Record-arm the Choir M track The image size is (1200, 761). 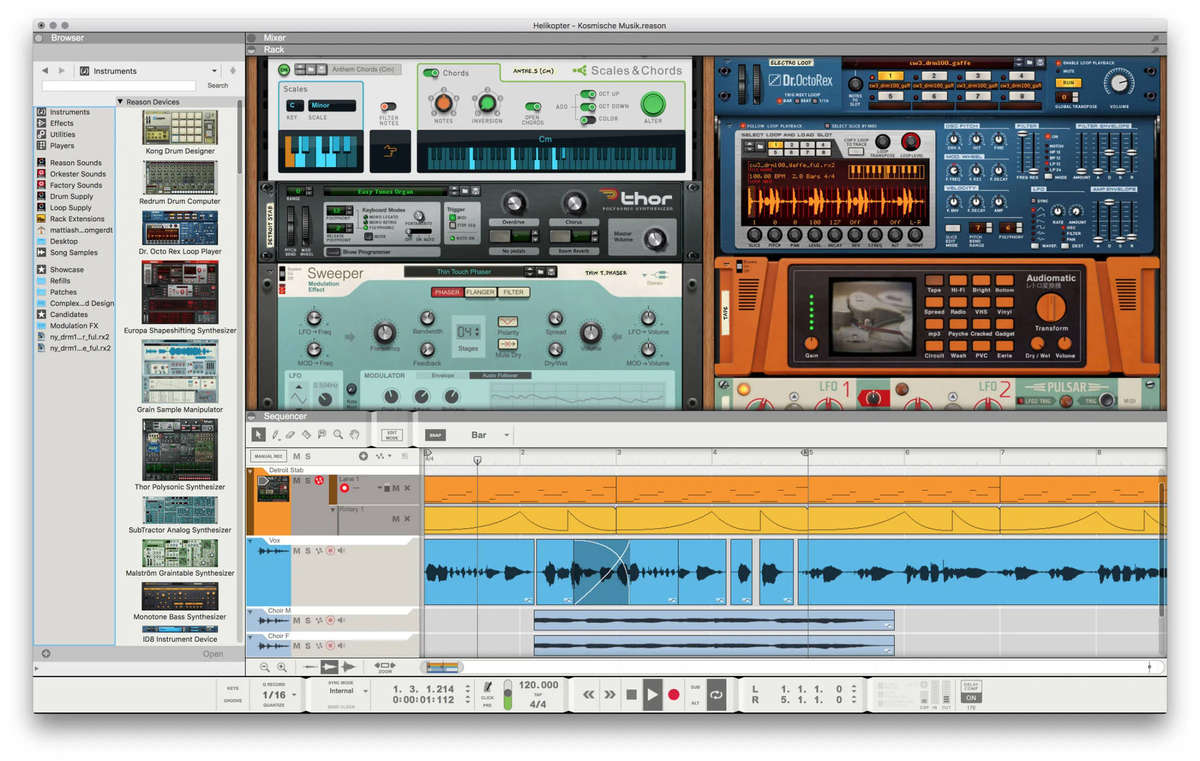328,619
